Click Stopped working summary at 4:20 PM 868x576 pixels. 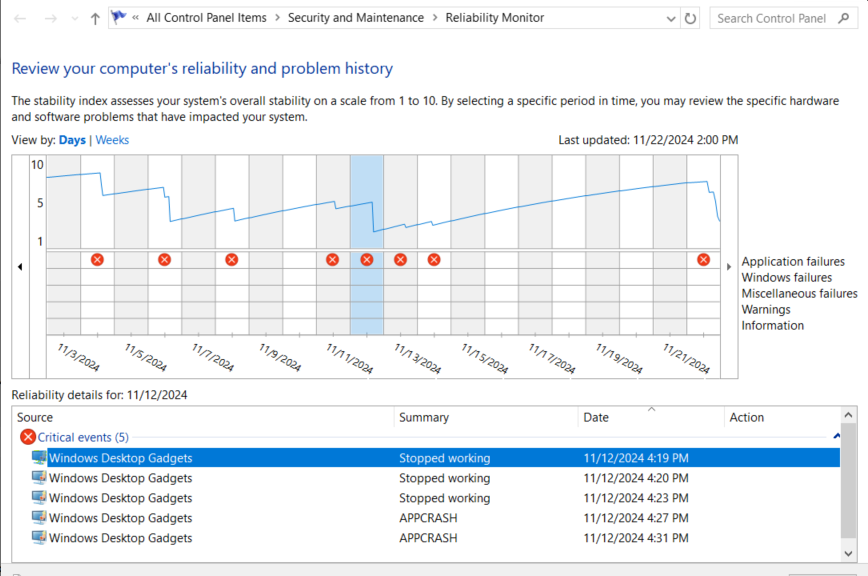[x=445, y=478]
